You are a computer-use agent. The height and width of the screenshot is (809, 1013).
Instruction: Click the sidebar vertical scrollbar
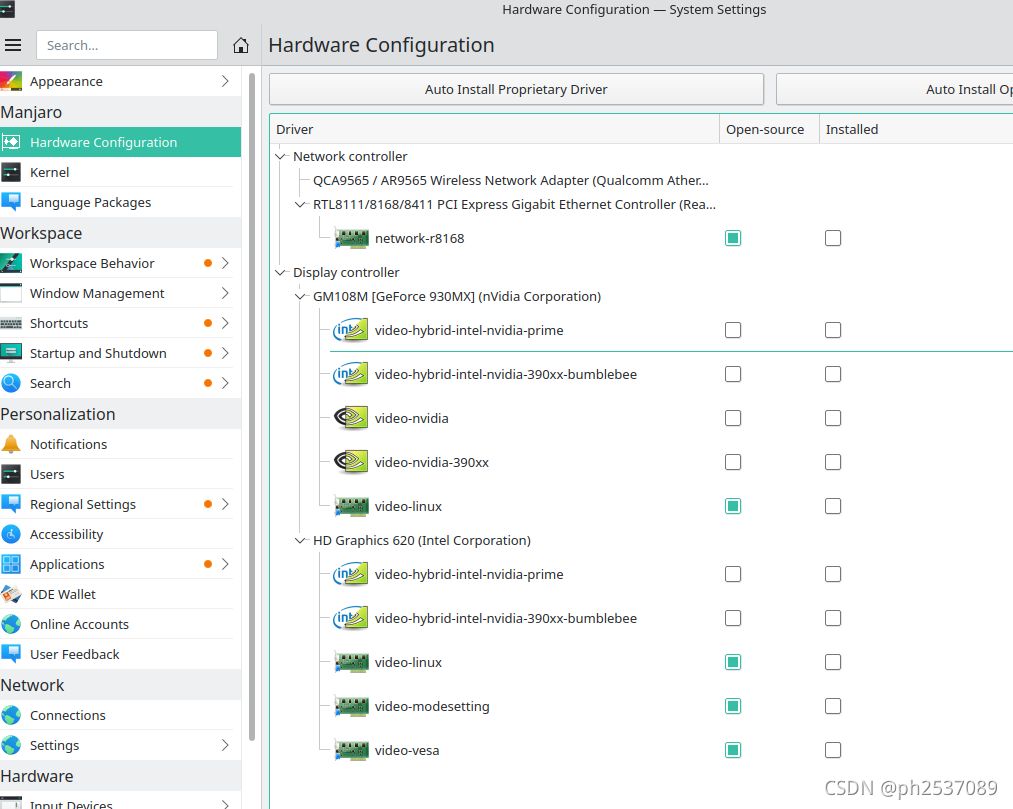pyautogui.click(x=252, y=407)
